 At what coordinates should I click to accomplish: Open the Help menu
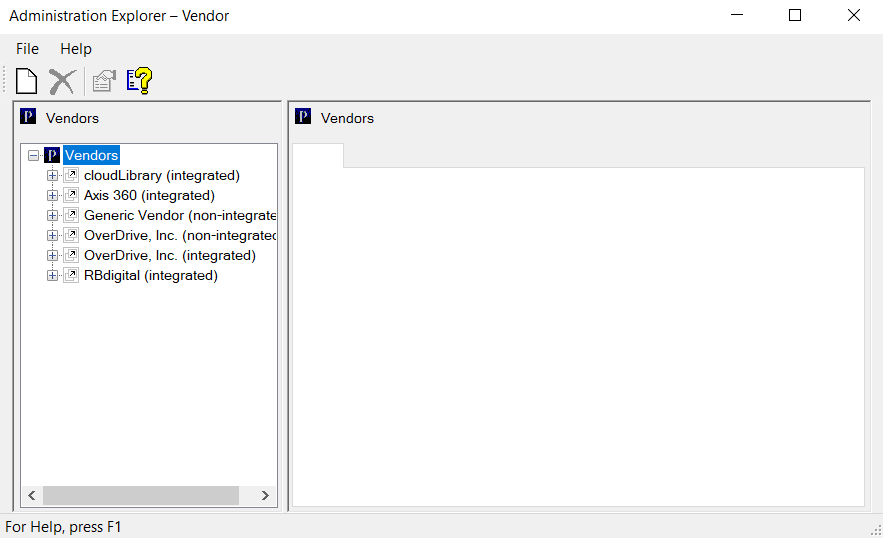pos(75,49)
